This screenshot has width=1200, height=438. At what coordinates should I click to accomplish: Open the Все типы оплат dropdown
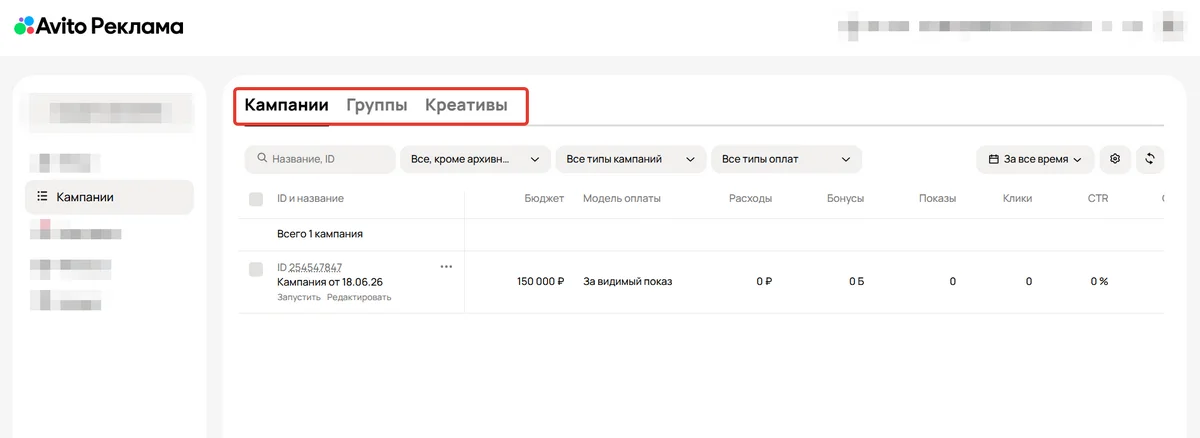[786, 159]
